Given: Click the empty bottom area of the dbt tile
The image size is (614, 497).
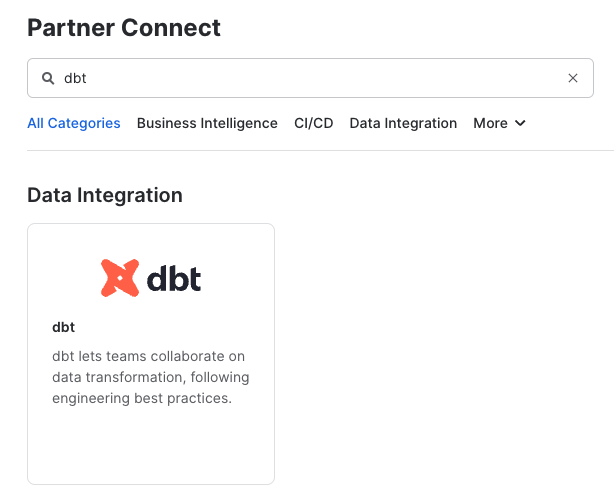Looking at the screenshot, I should 150,448.
